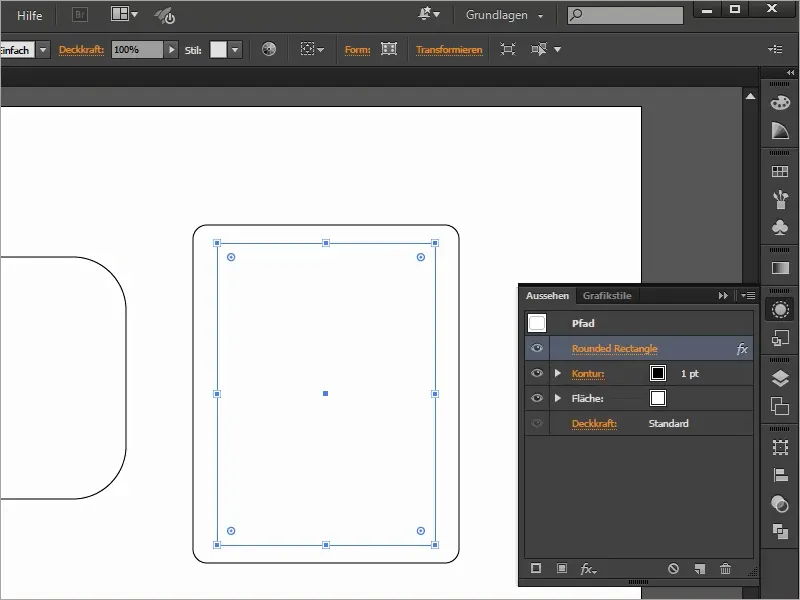Open the bottom dock panel icon below Pathfinder

780,531
